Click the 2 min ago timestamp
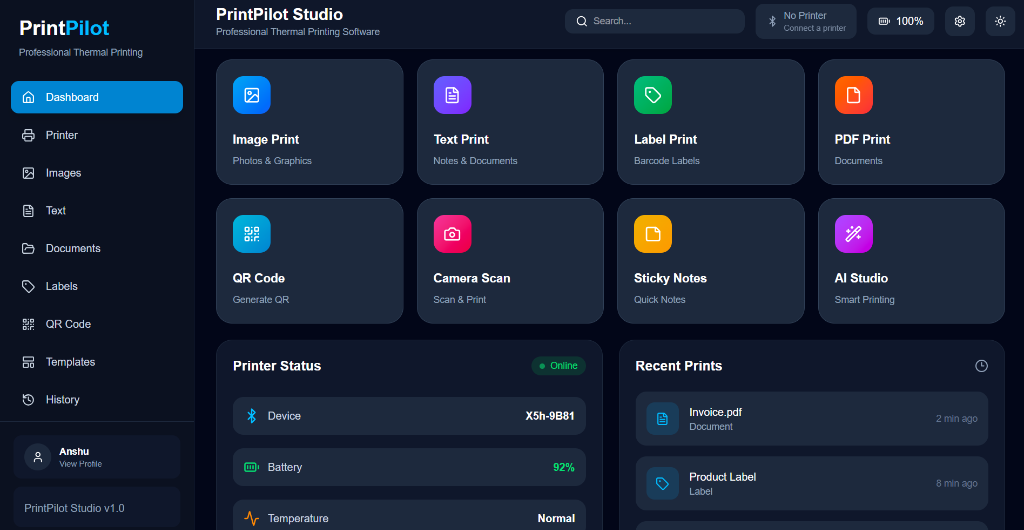 (x=957, y=419)
